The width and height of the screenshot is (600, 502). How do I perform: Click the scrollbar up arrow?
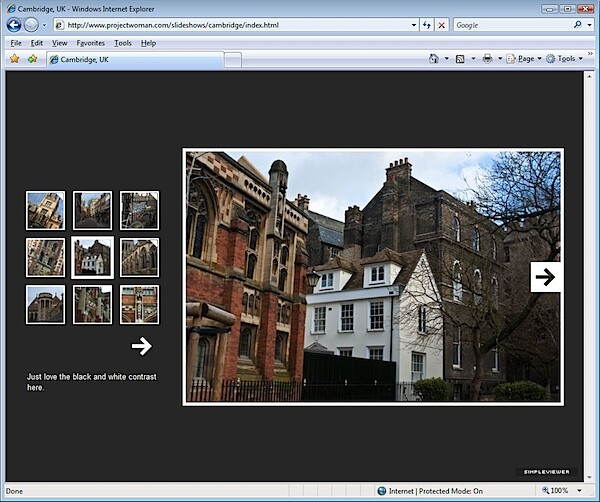[x=589, y=76]
